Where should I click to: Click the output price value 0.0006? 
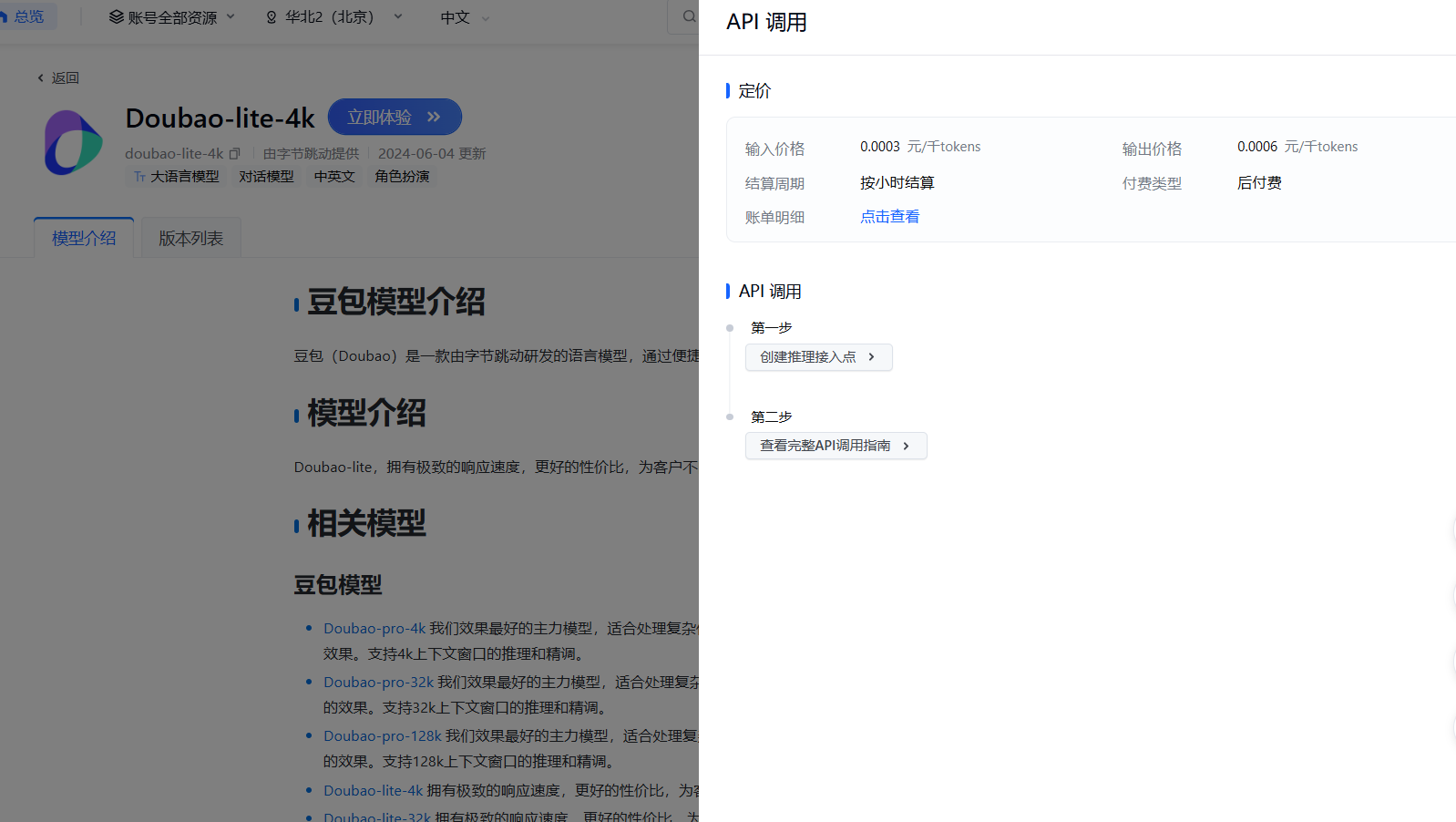[1257, 147]
